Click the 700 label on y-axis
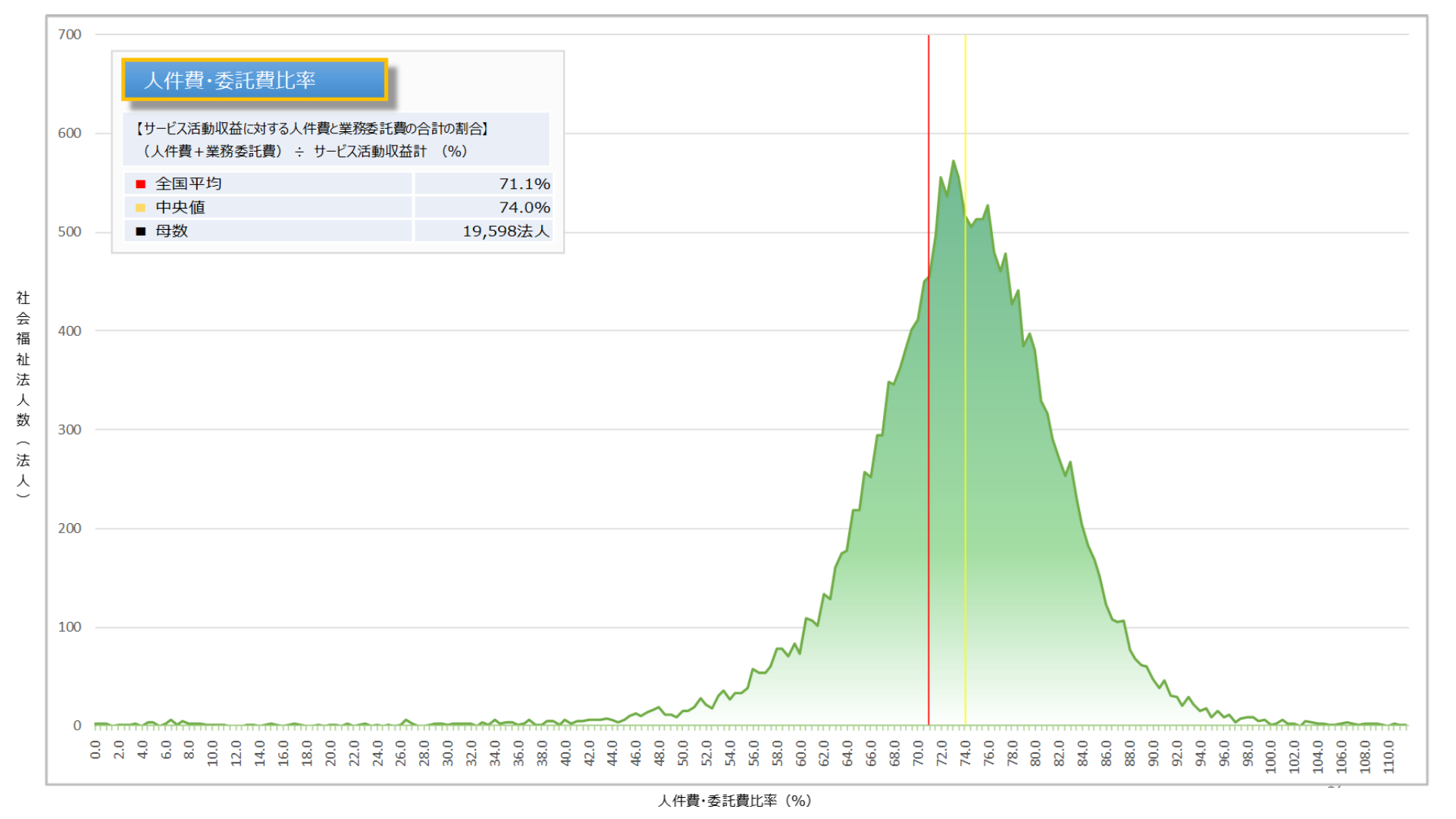This screenshot has width=1456, height=819. (x=70, y=35)
